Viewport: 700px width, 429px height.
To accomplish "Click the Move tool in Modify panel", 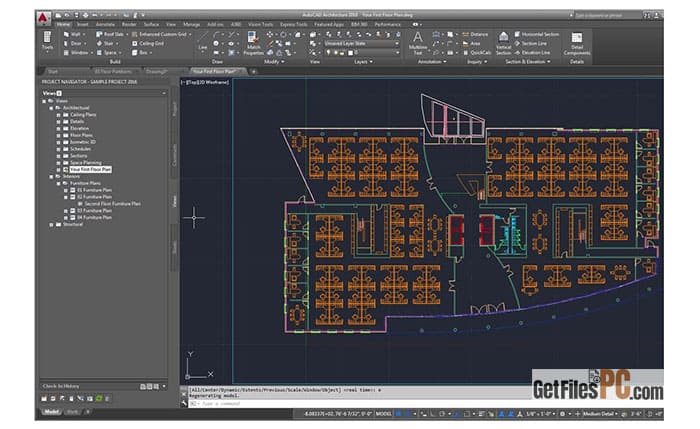I will (270, 34).
